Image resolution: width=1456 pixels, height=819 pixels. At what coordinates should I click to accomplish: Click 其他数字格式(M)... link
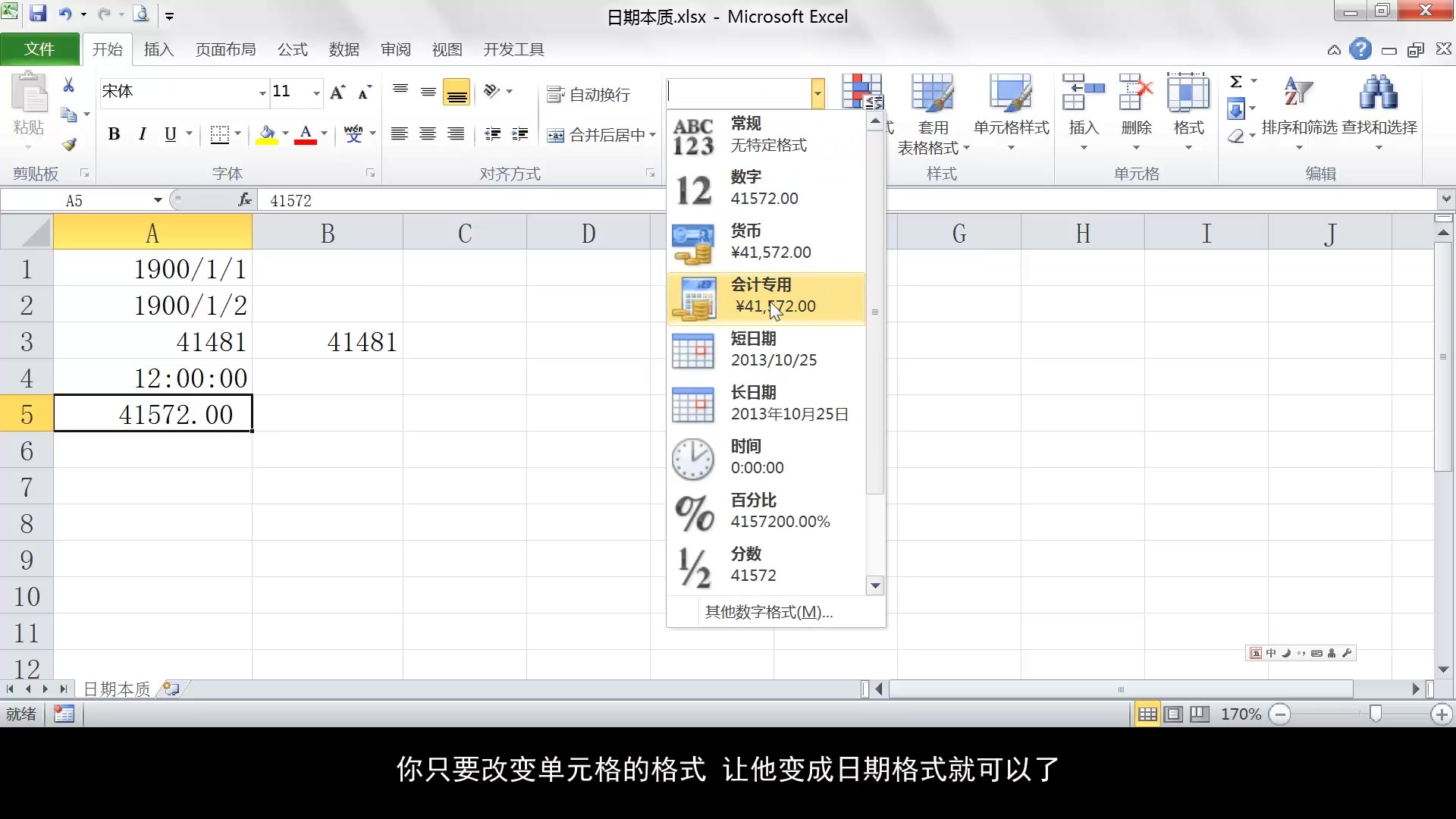click(x=769, y=612)
